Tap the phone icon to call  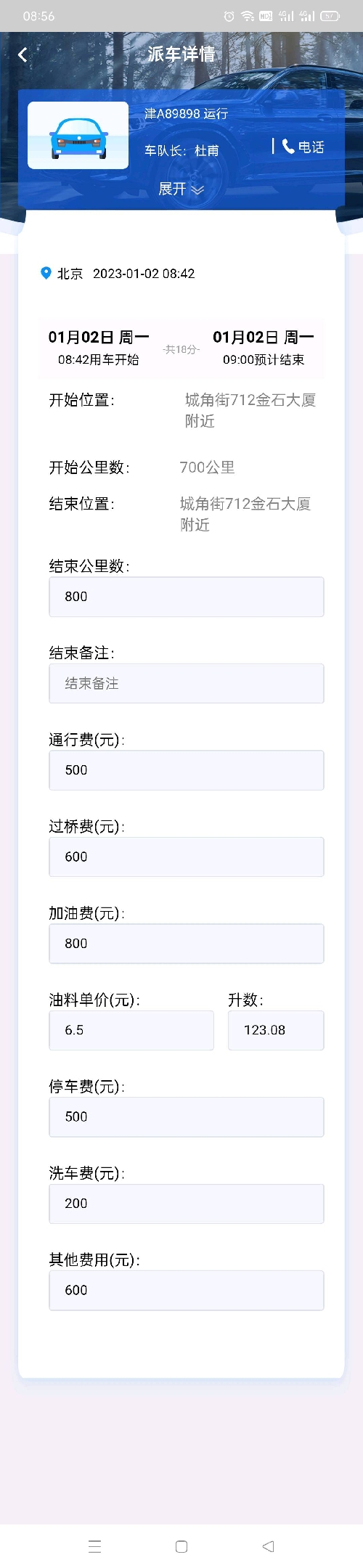tap(288, 147)
